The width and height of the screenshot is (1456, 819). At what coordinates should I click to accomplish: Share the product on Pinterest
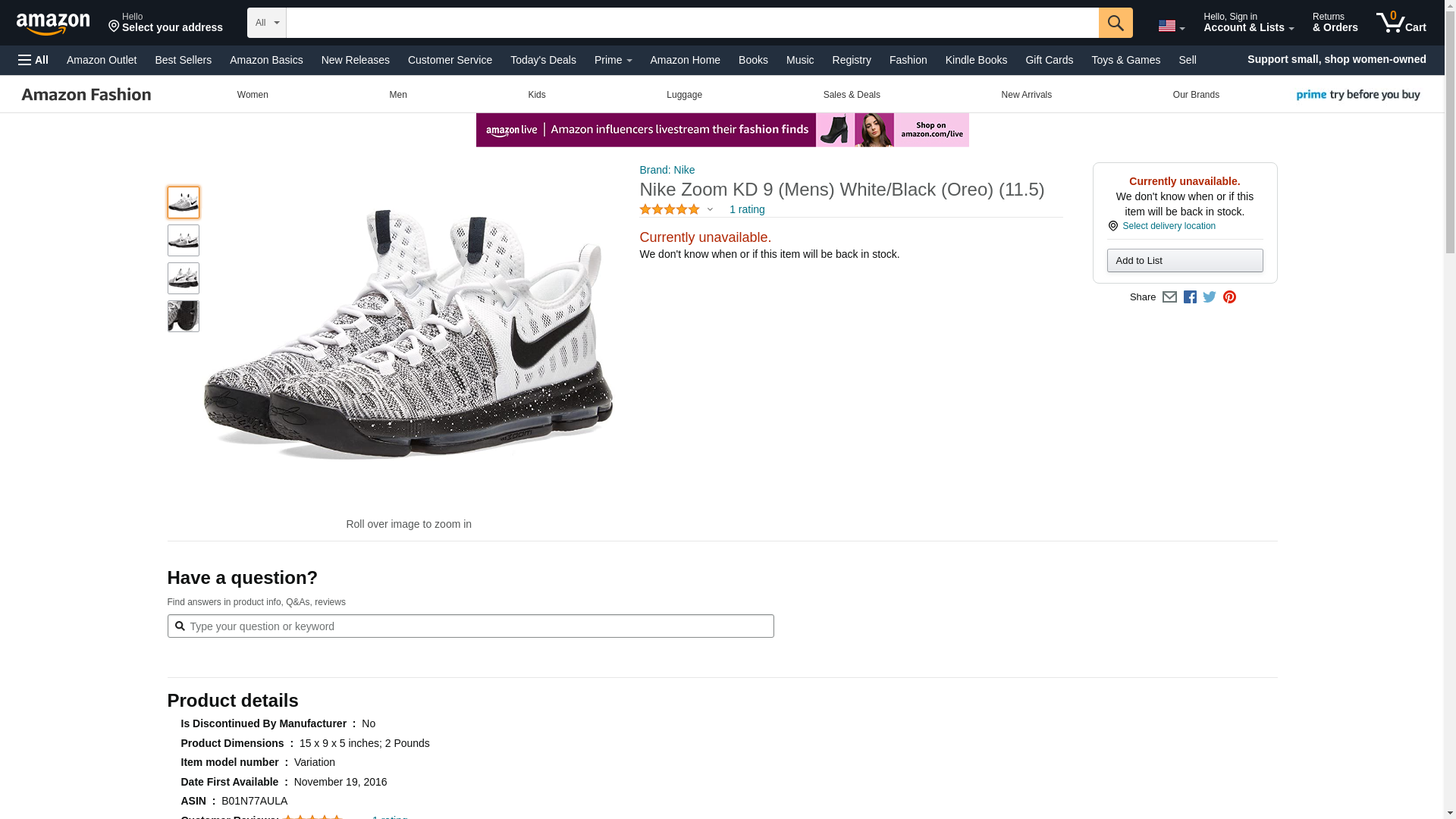tap(1229, 297)
